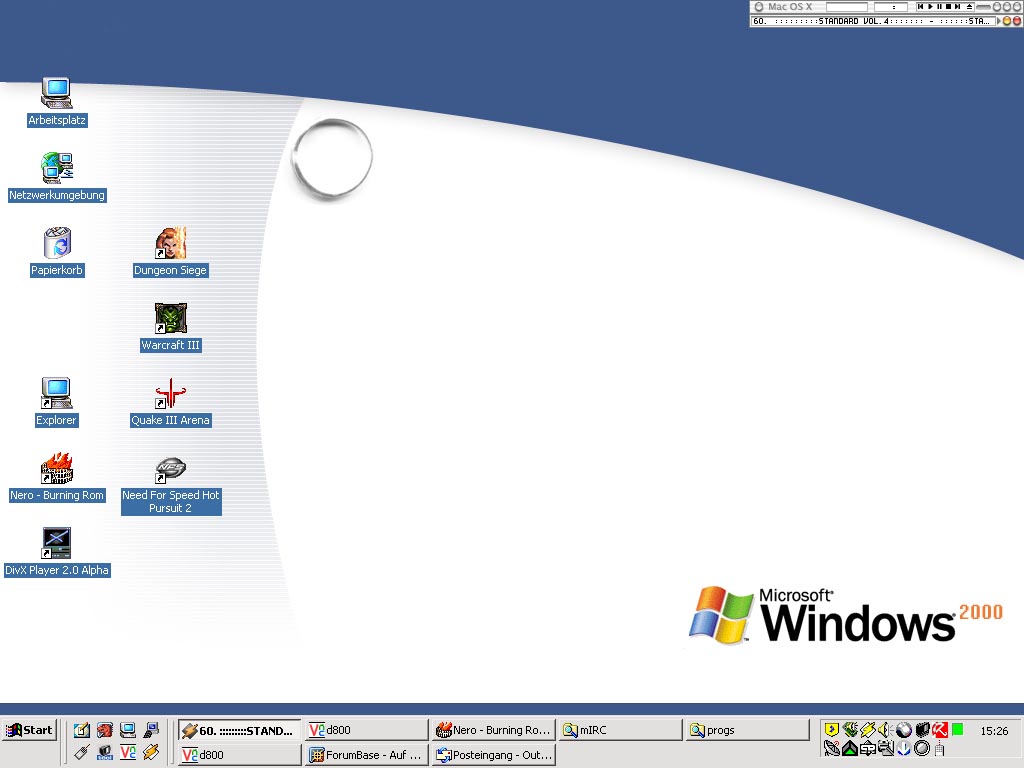Click the Start button
The image size is (1024, 768).
(29, 730)
